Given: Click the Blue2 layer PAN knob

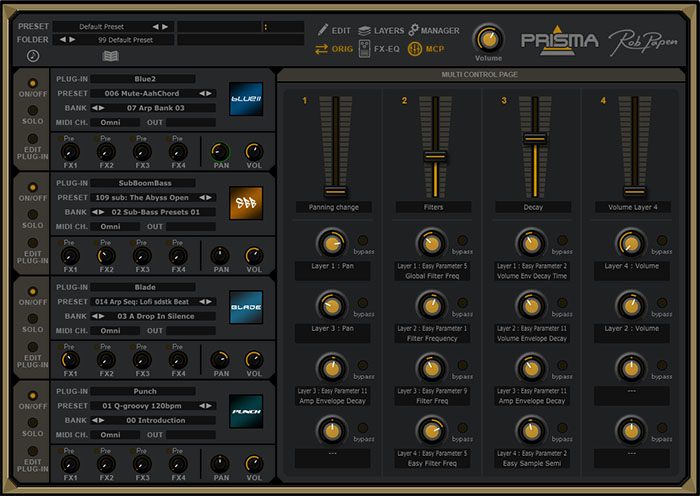Looking at the screenshot, I should pyautogui.click(x=220, y=152).
